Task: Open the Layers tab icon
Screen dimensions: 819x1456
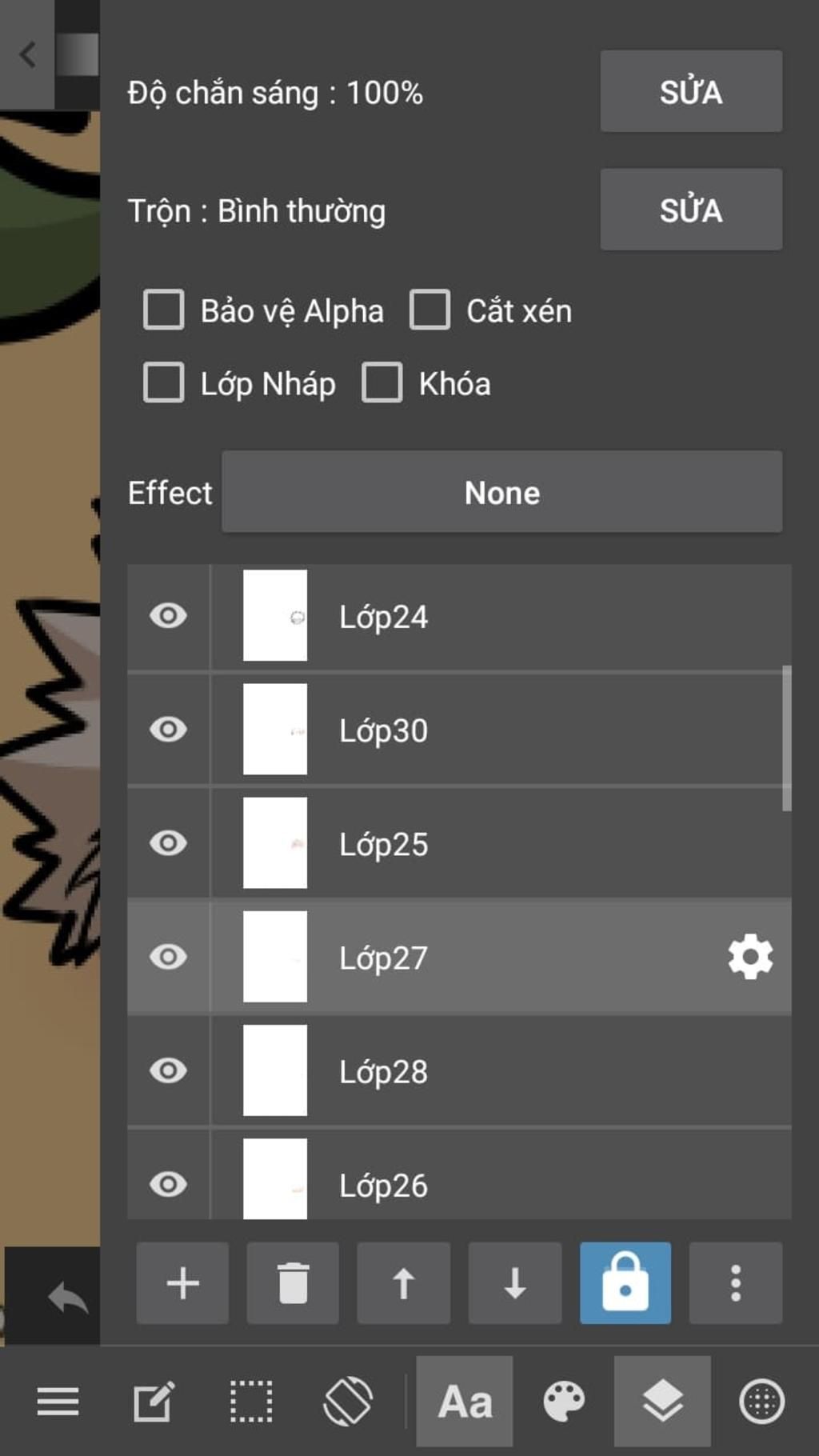Action: click(x=662, y=1402)
